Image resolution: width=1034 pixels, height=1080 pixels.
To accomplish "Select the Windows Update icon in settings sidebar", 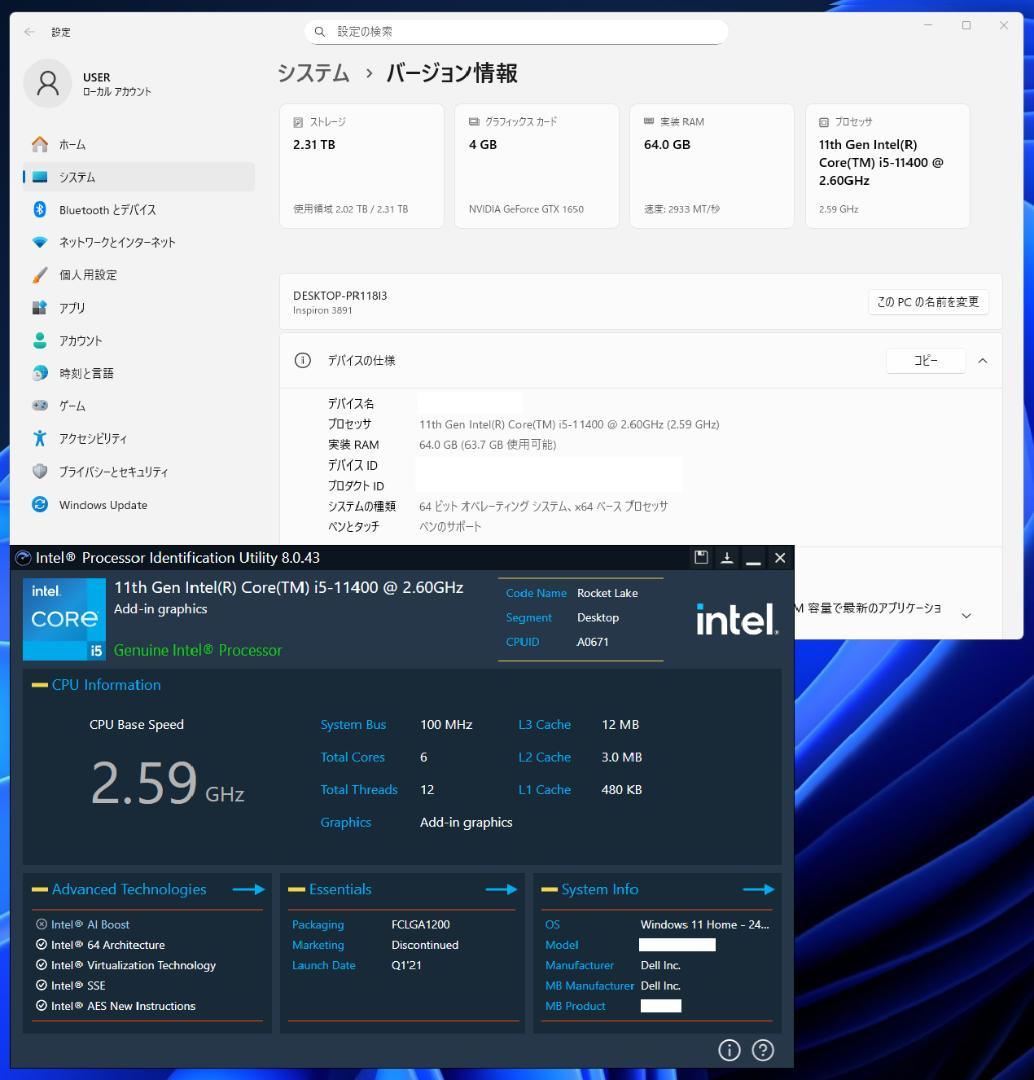I will [40, 505].
